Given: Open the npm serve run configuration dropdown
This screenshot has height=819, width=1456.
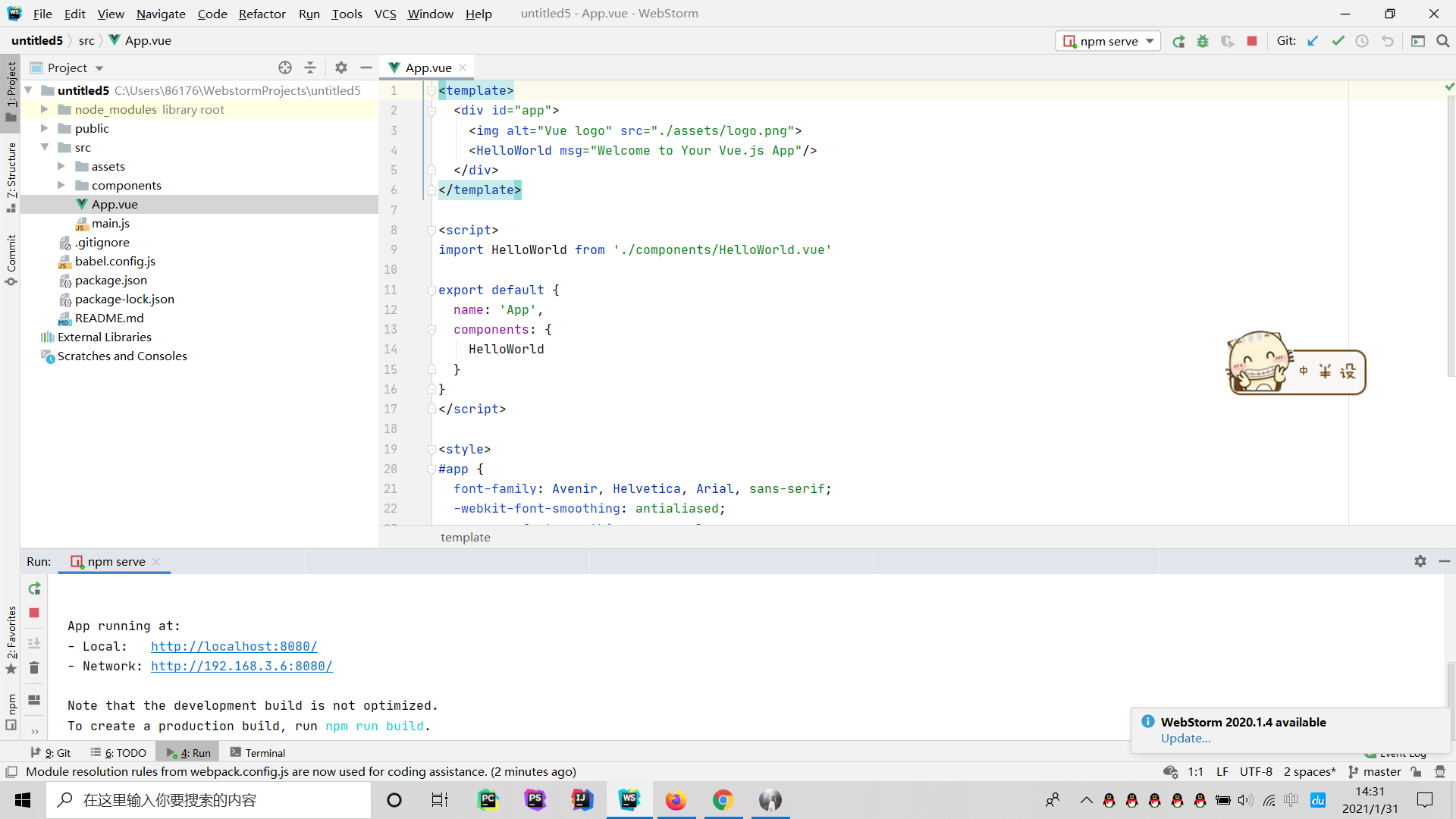Looking at the screenshot, I should [1108, 42].
